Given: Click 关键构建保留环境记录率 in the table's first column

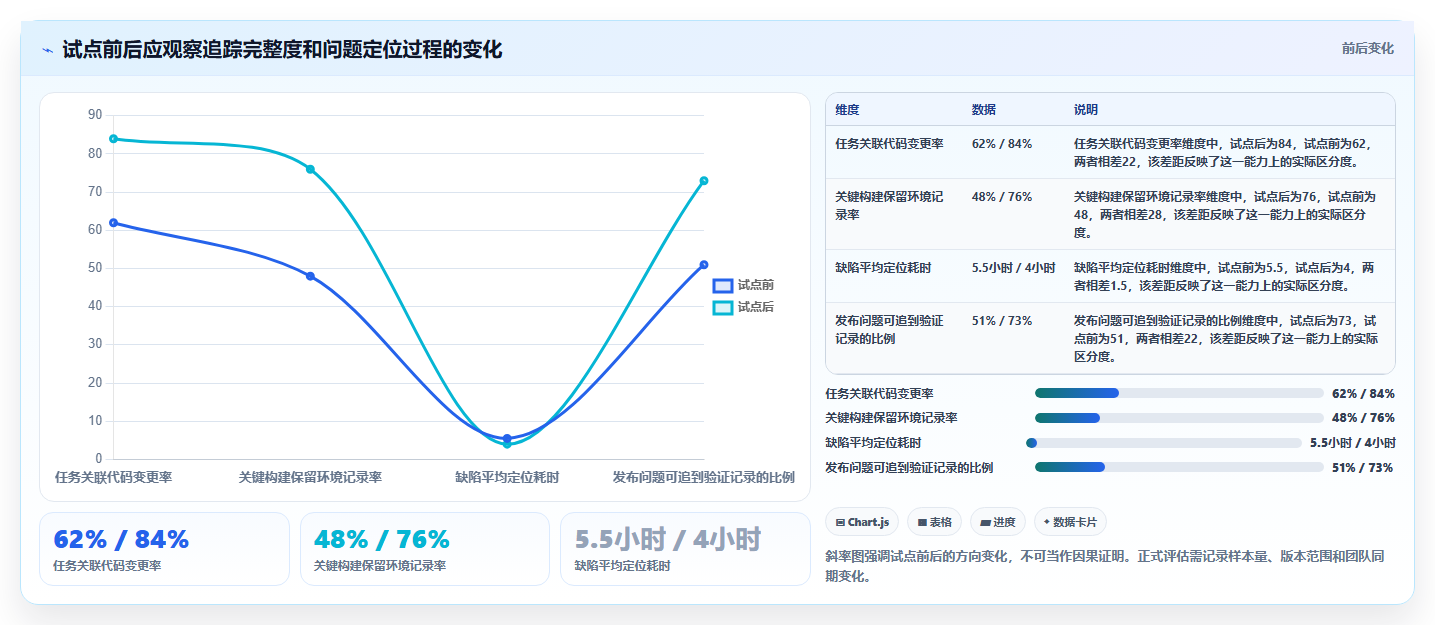Looking at the screenshot, I should pos(889,206).
